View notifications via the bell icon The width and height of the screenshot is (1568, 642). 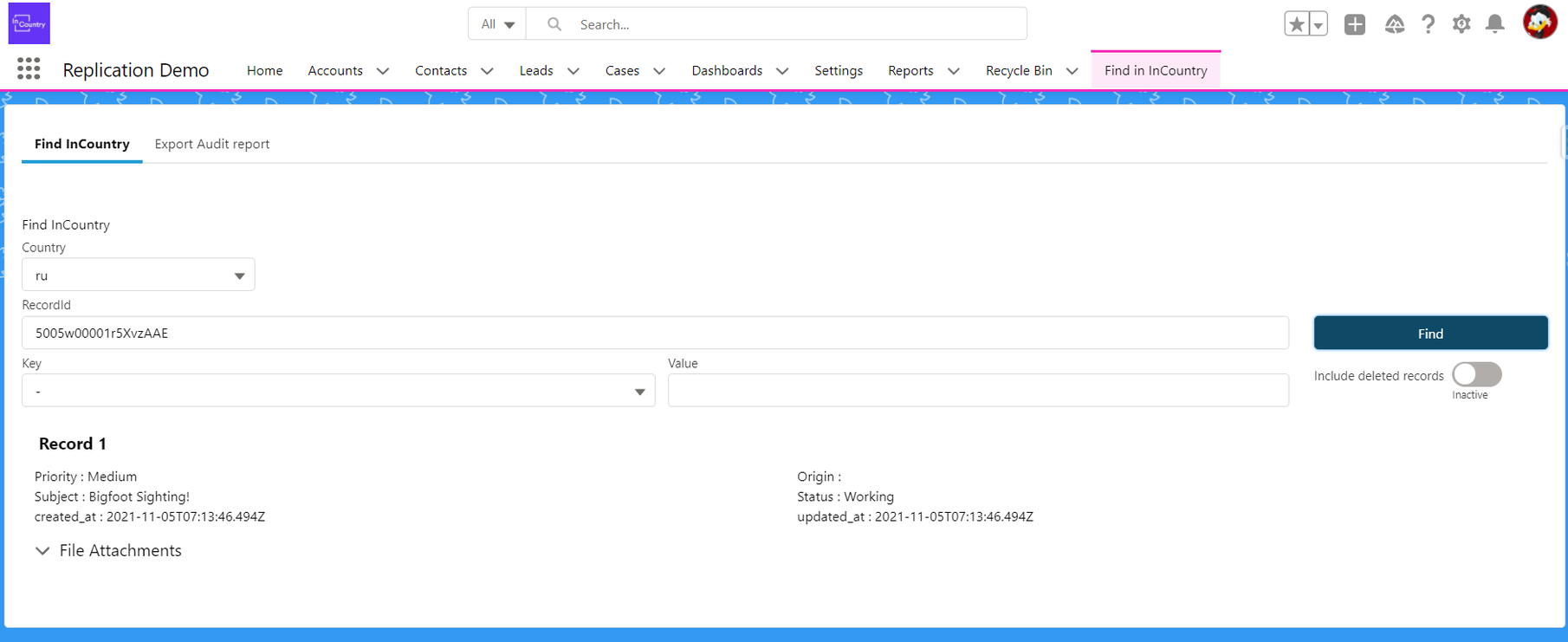[1495, 24]
